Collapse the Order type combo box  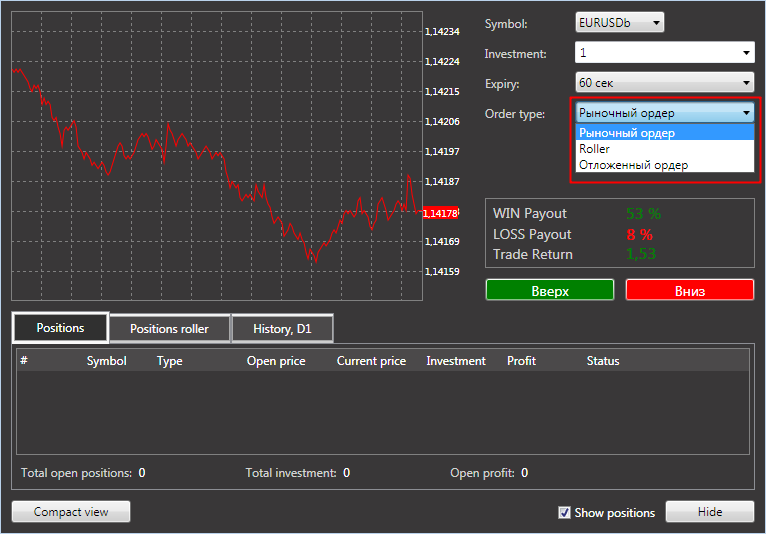665,113
